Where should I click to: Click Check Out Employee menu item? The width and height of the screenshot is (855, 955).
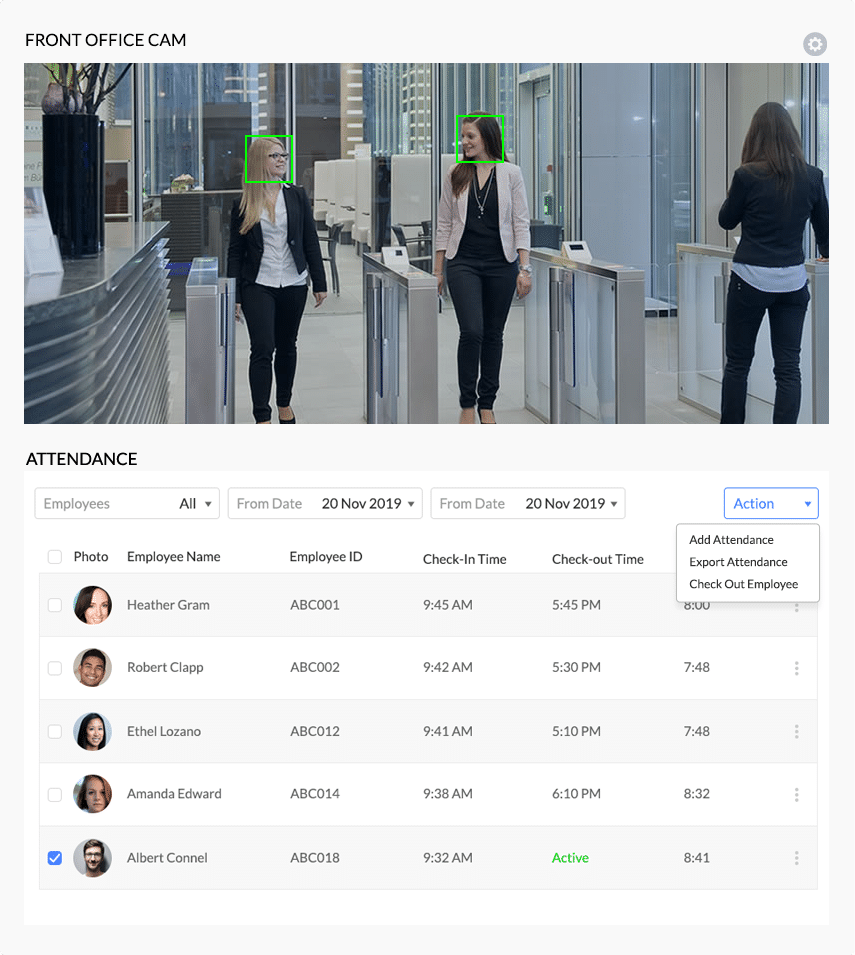click(x=743, y=584)
